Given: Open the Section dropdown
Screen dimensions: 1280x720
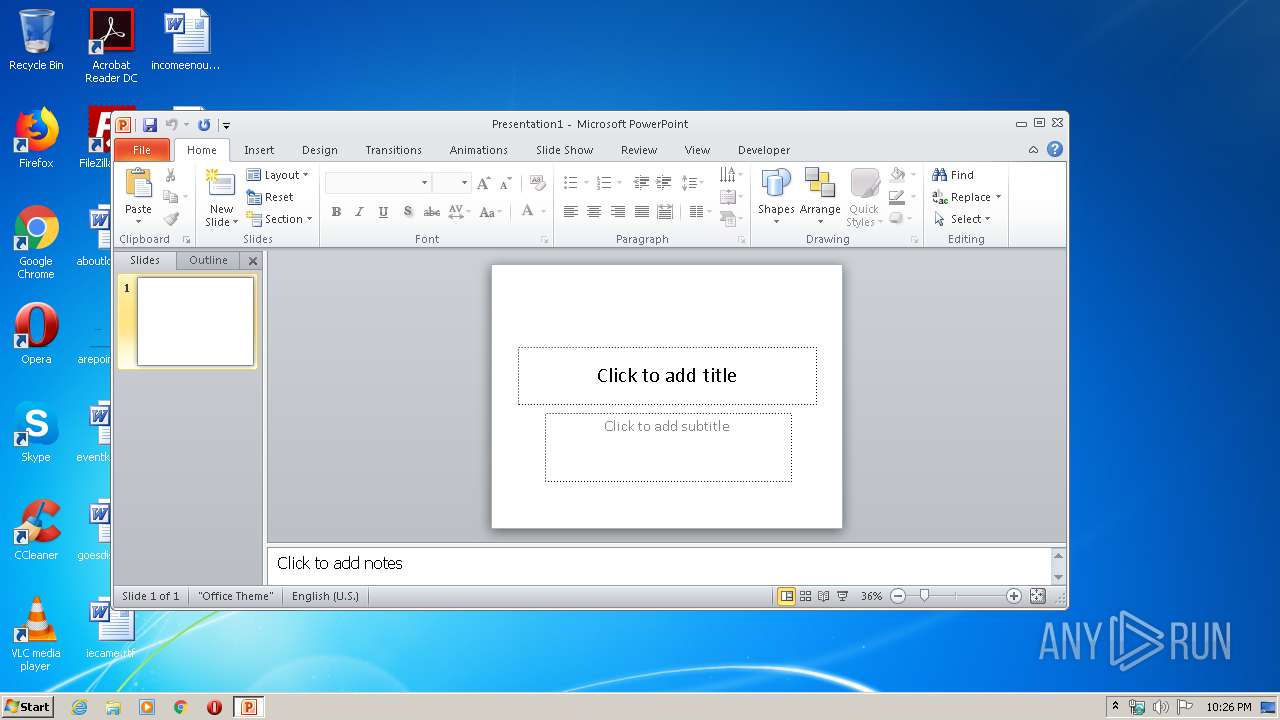Looking at the screenshot, I should [279, 219].
